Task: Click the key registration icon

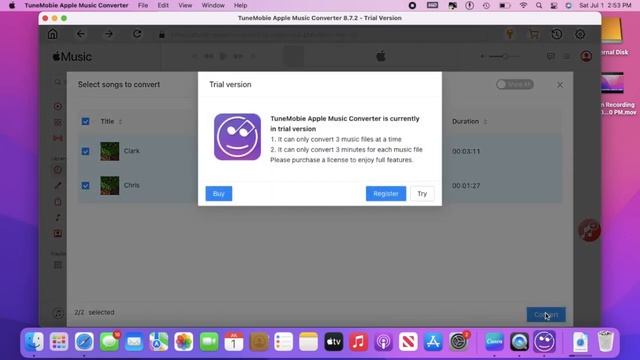Action: pyautogui.click(x=510, y=34)
